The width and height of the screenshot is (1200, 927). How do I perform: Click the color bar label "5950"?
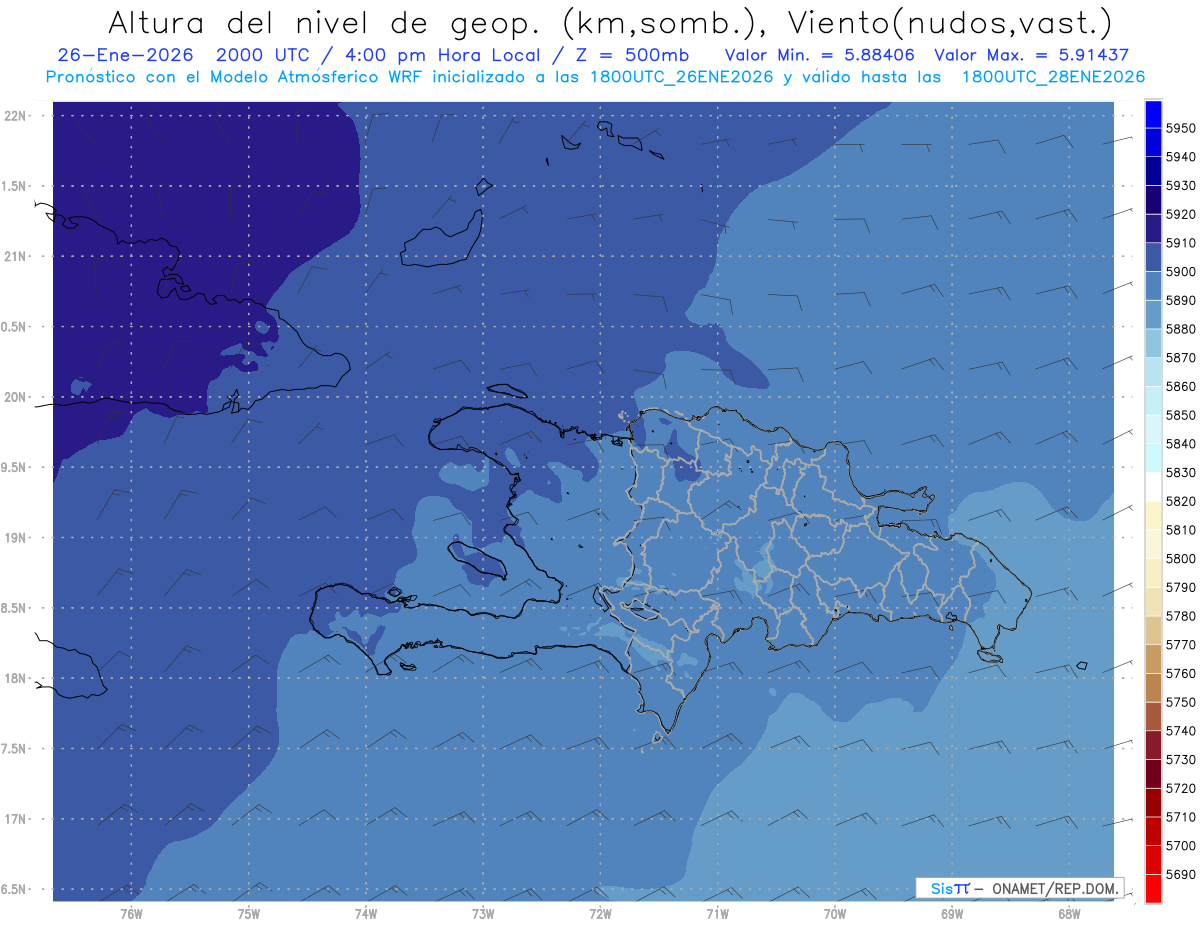point(1181,128)
